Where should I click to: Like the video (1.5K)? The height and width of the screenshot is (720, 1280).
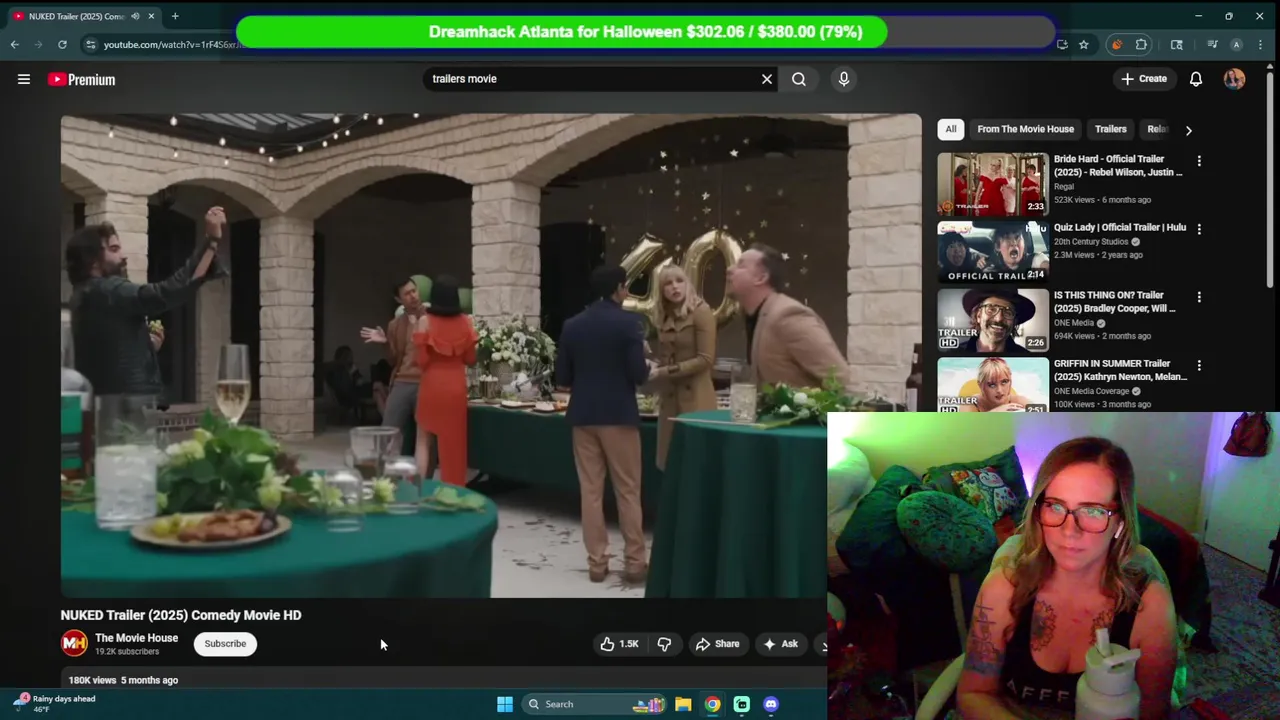[x=619, y=644]
